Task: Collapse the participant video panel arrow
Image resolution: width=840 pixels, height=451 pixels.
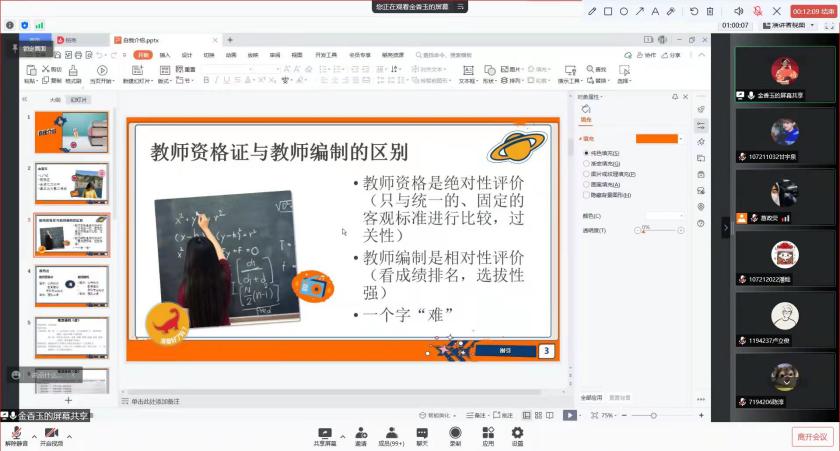Action: point(726,227)
